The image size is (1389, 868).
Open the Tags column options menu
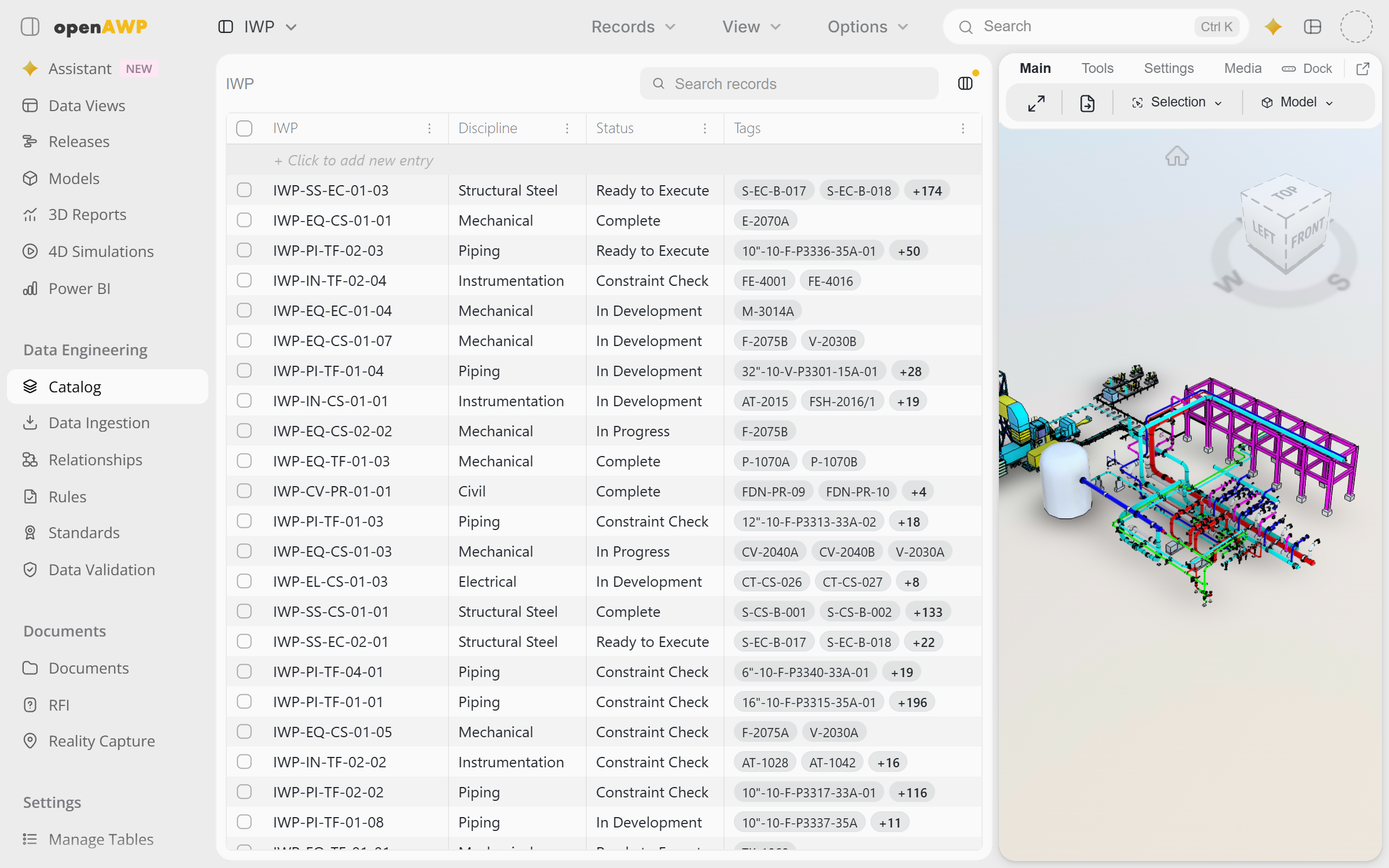coord(963,128)
